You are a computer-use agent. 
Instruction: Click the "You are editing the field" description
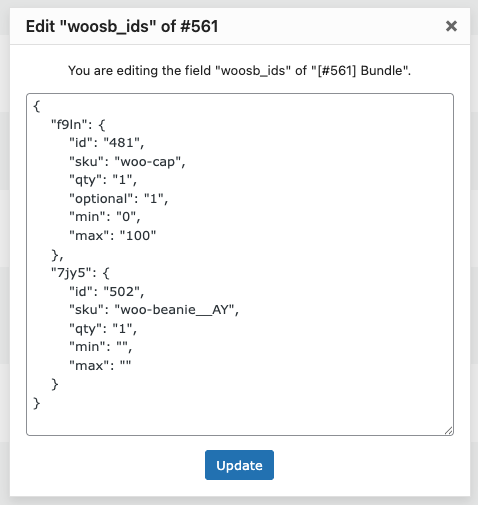tap(240, 71)
